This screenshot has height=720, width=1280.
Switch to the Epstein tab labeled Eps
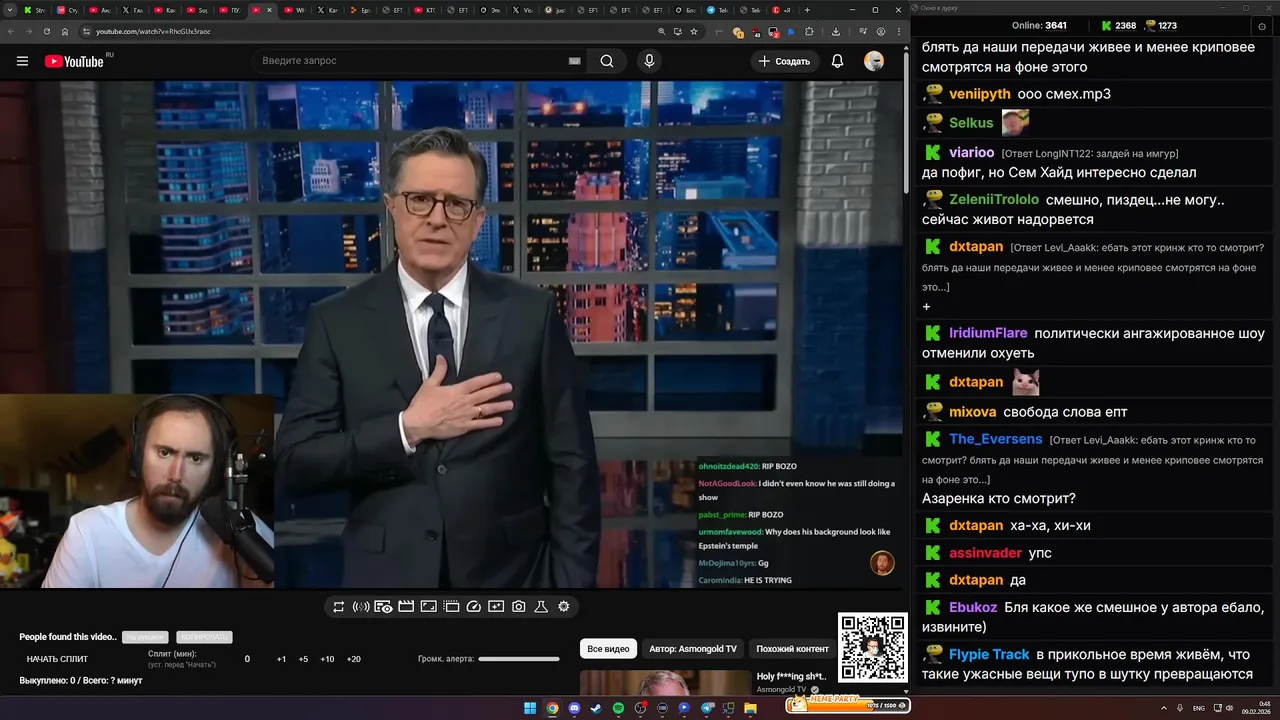[362, 10]
